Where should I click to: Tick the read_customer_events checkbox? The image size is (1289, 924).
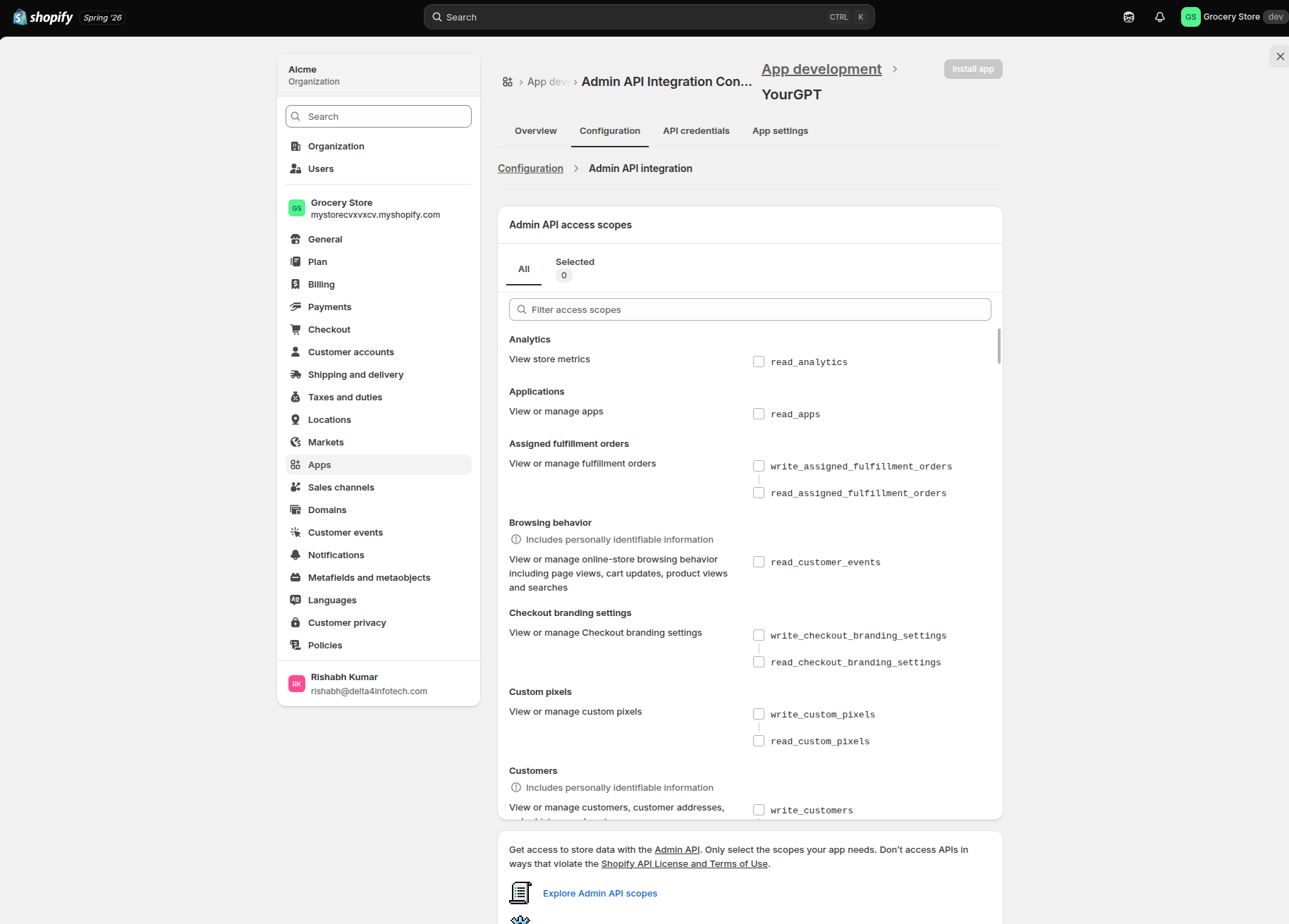pos(759,562)
